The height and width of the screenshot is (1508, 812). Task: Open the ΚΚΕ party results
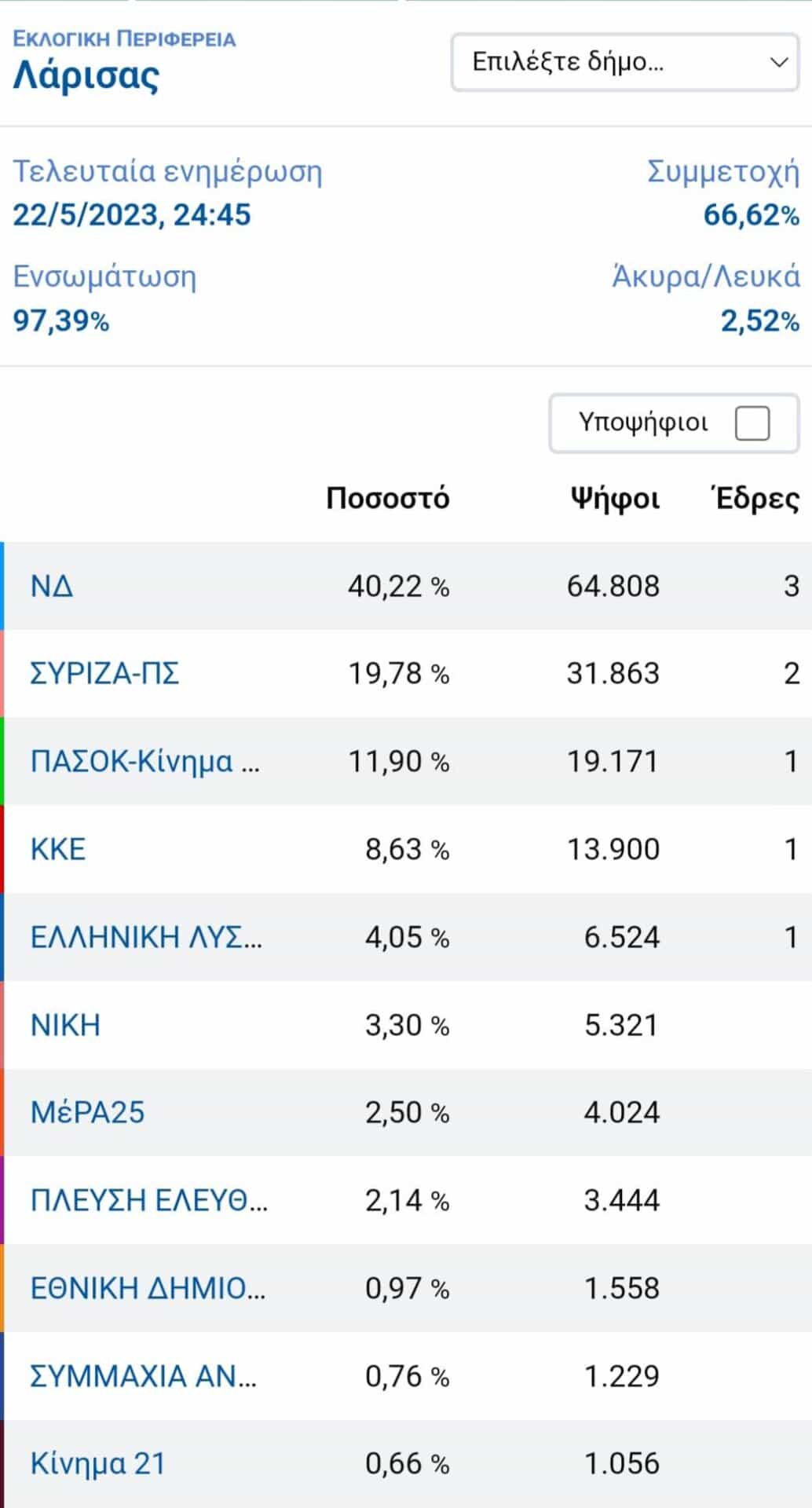(x=57, y=849)
